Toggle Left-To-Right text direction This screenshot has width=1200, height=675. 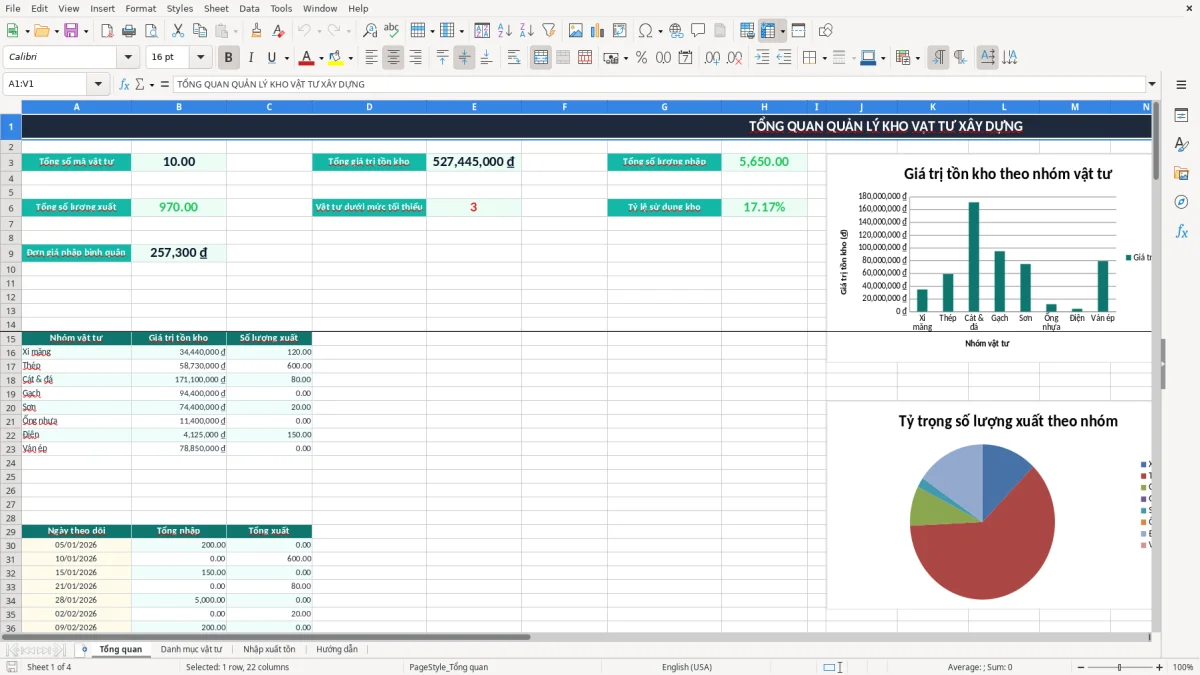tap(938, 58)
